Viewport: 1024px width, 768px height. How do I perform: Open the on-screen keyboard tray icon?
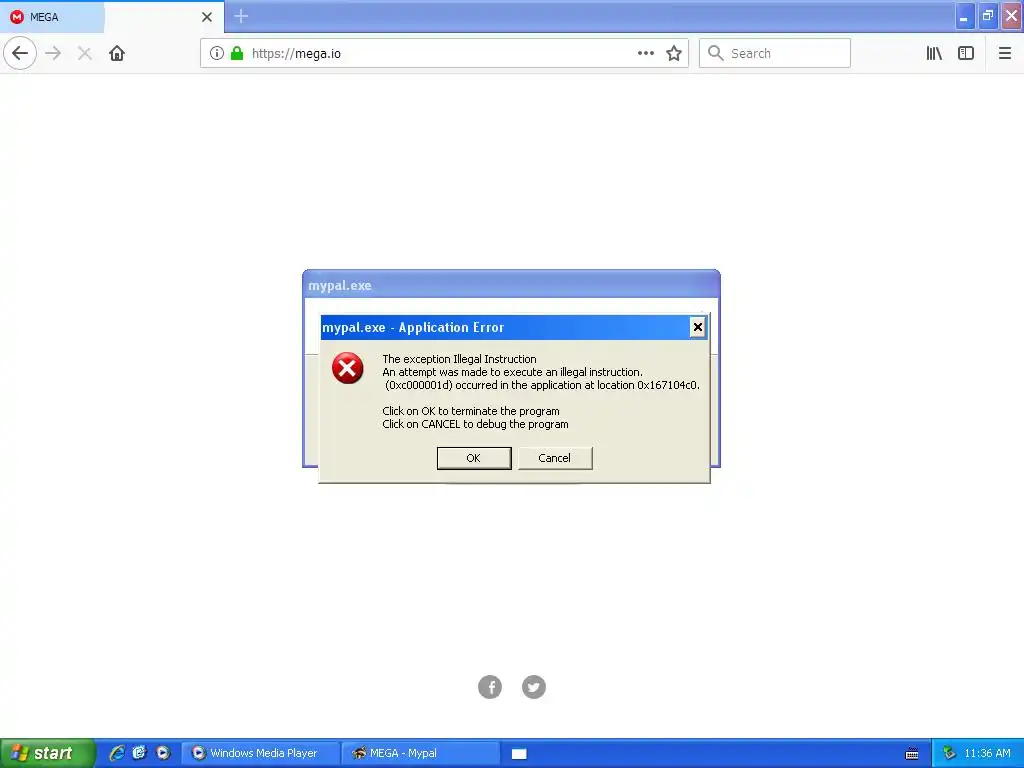[912, 754]
